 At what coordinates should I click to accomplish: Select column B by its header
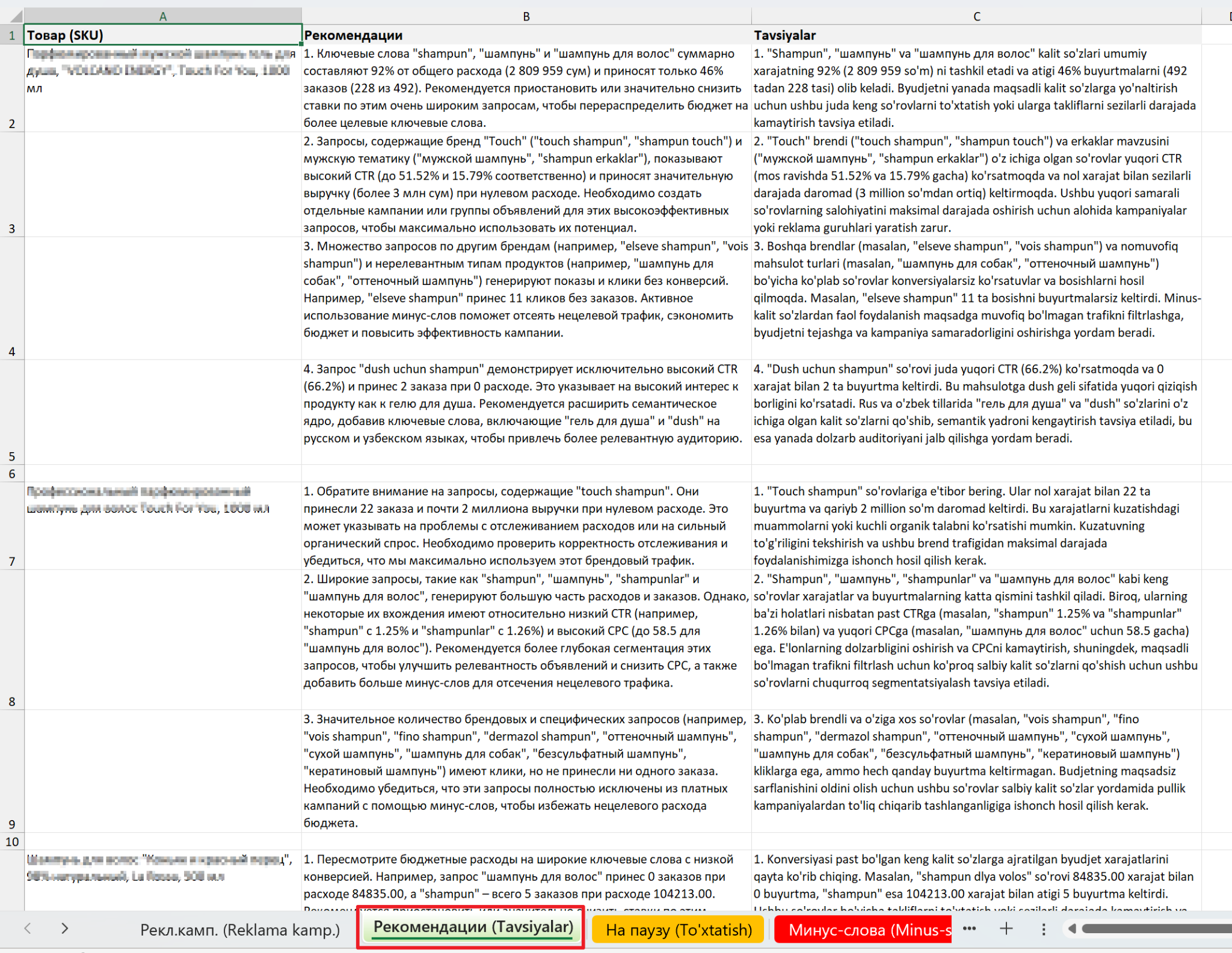(526, 16)
